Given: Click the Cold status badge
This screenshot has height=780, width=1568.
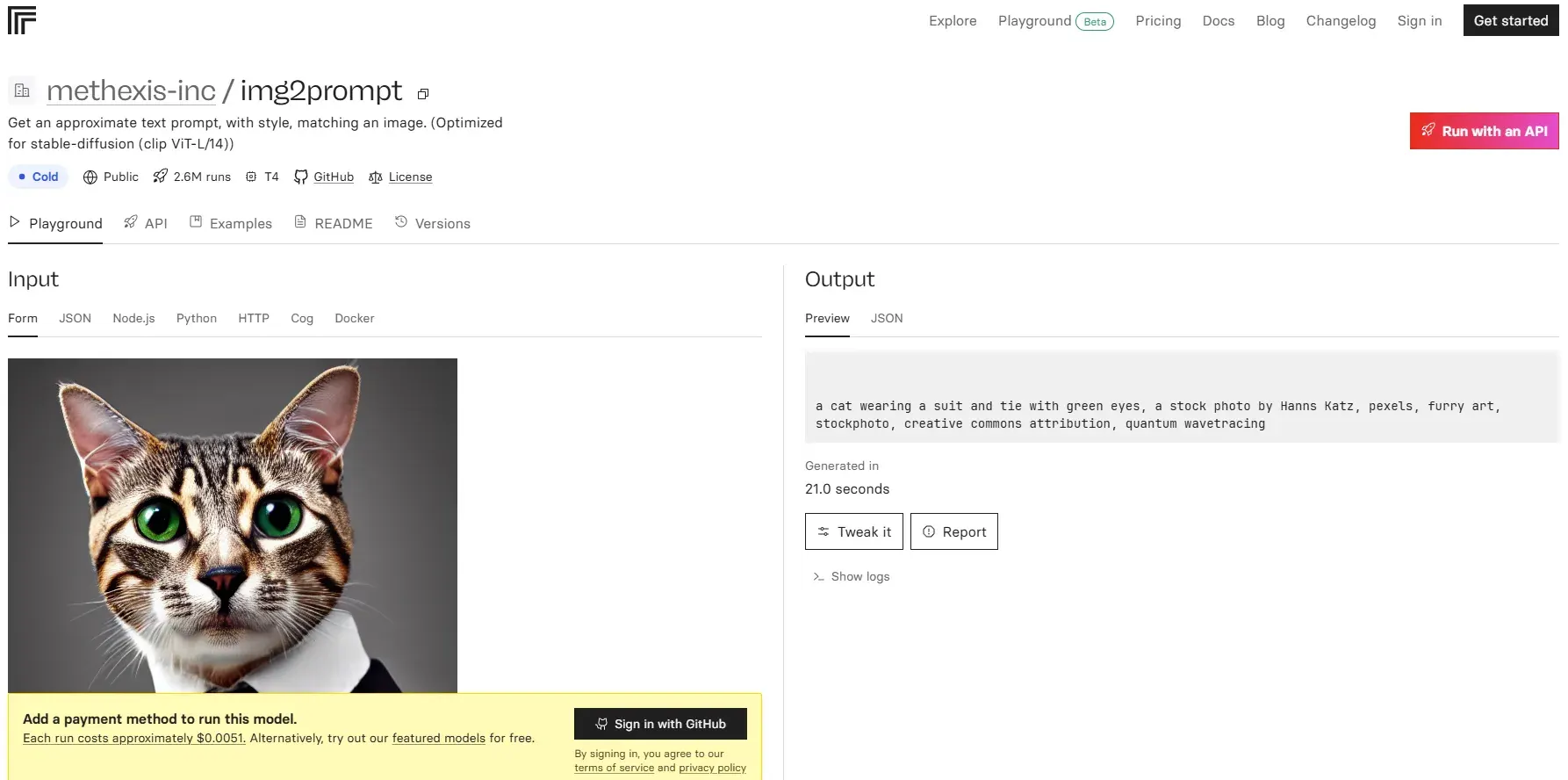Looking at the screenshot, I should click(x=39, y=177).
